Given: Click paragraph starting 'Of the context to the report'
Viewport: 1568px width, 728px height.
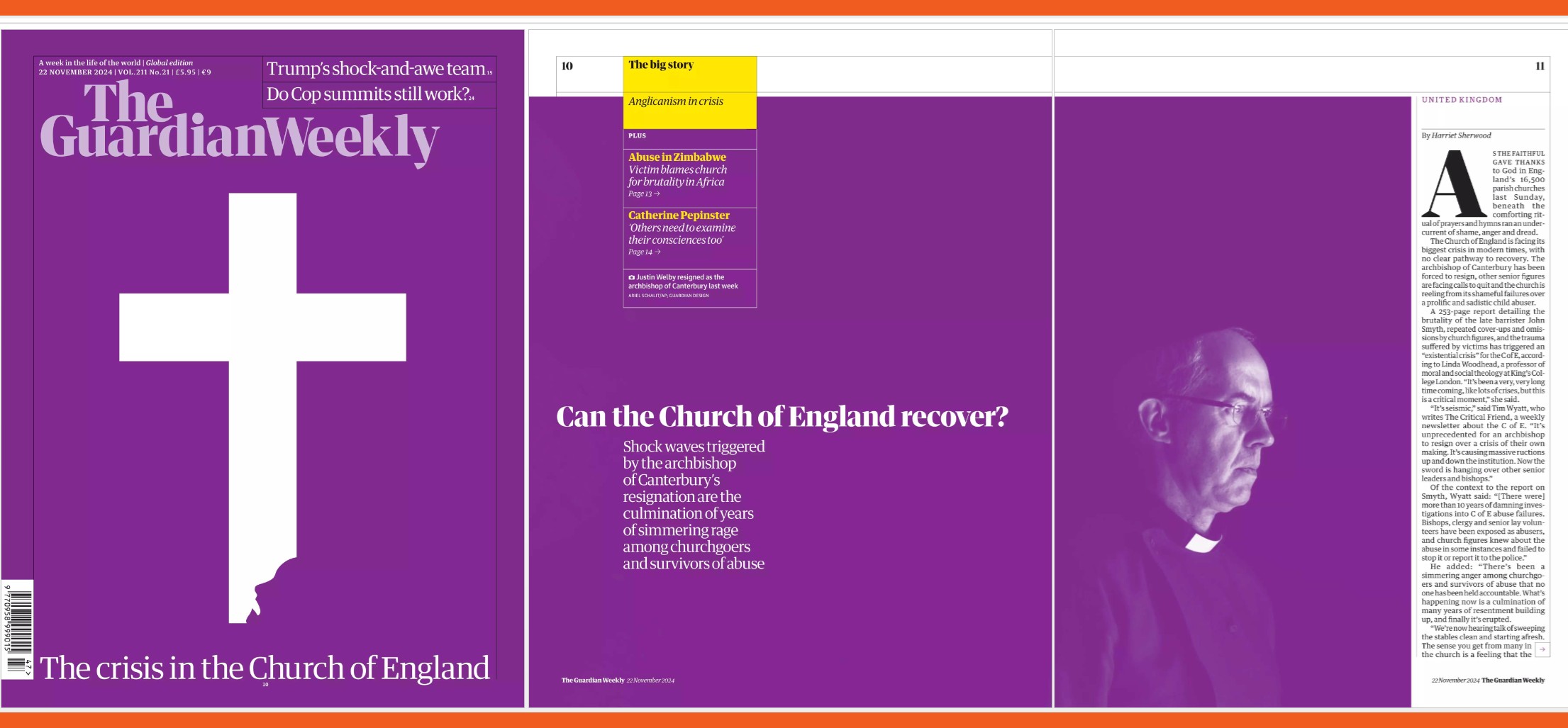Looking at the screenshot, I should (x=1483, y=522).
